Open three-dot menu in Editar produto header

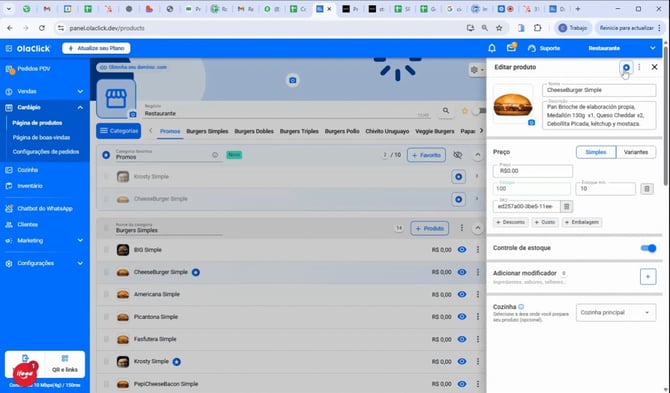click(639, 67)
